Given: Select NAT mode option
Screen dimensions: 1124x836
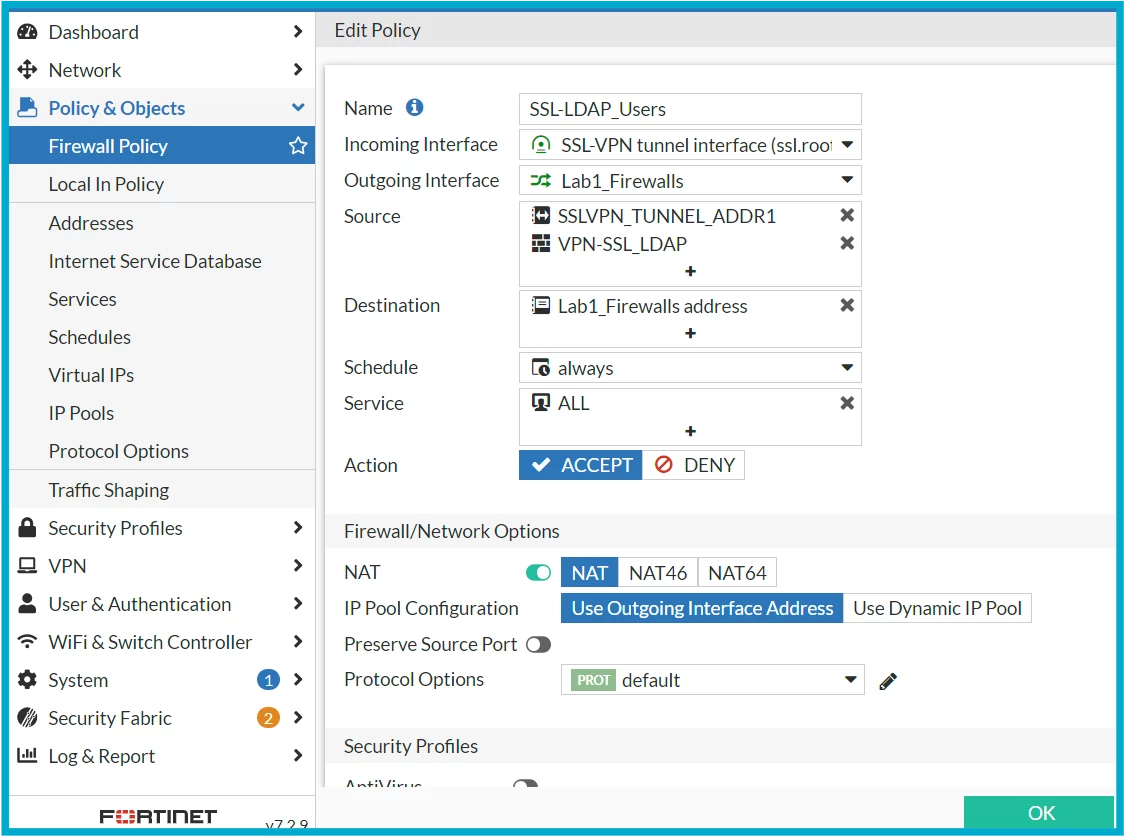Looking at the screenshot, I should tap(589, 573).
